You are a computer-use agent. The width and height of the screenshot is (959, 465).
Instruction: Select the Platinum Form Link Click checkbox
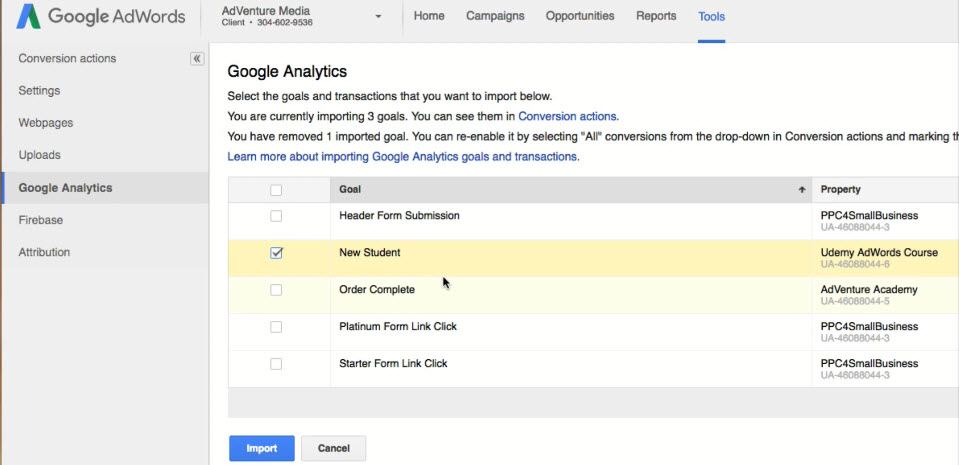[276, 327]
